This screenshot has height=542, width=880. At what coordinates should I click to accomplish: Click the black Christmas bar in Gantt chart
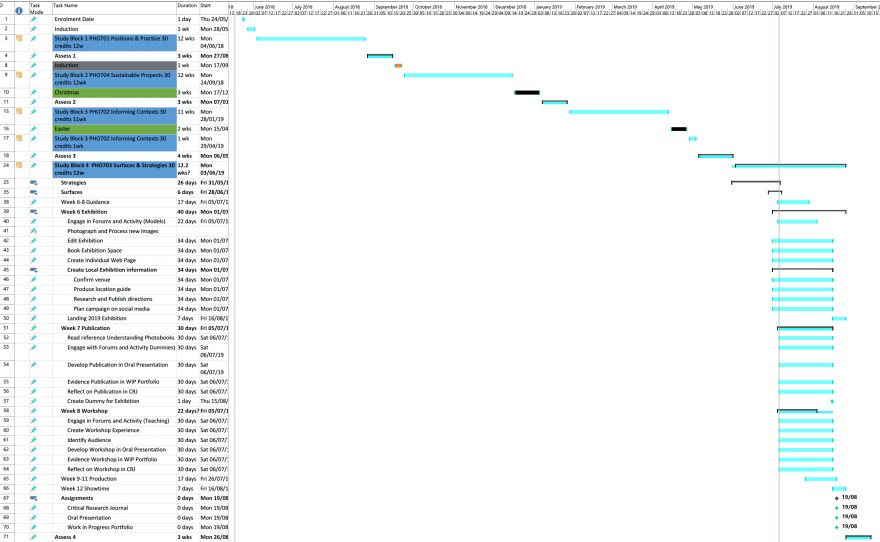click(x=527, y=92)
